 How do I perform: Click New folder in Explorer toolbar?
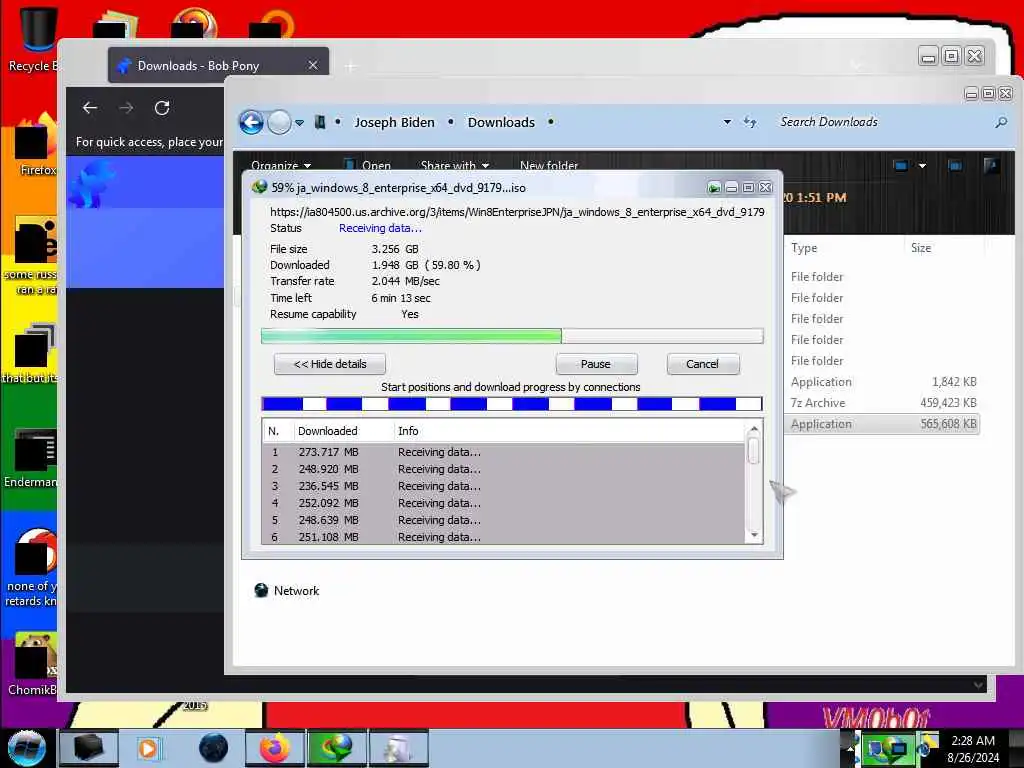[549, 165]
